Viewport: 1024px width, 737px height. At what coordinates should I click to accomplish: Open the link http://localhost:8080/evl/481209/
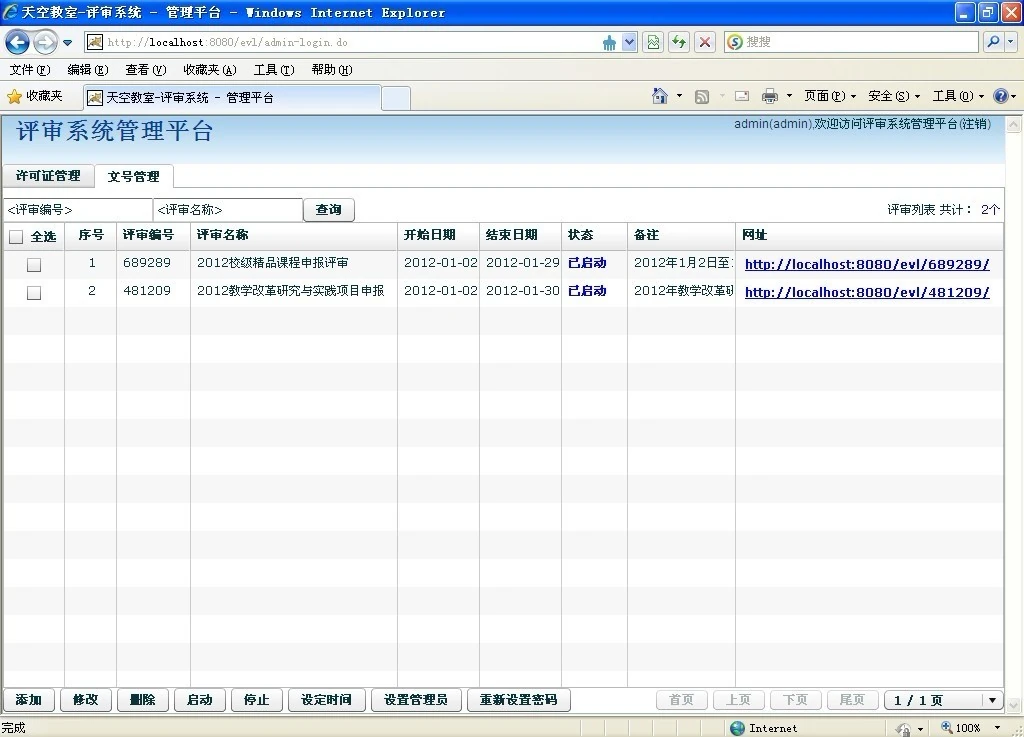point(867,292)
